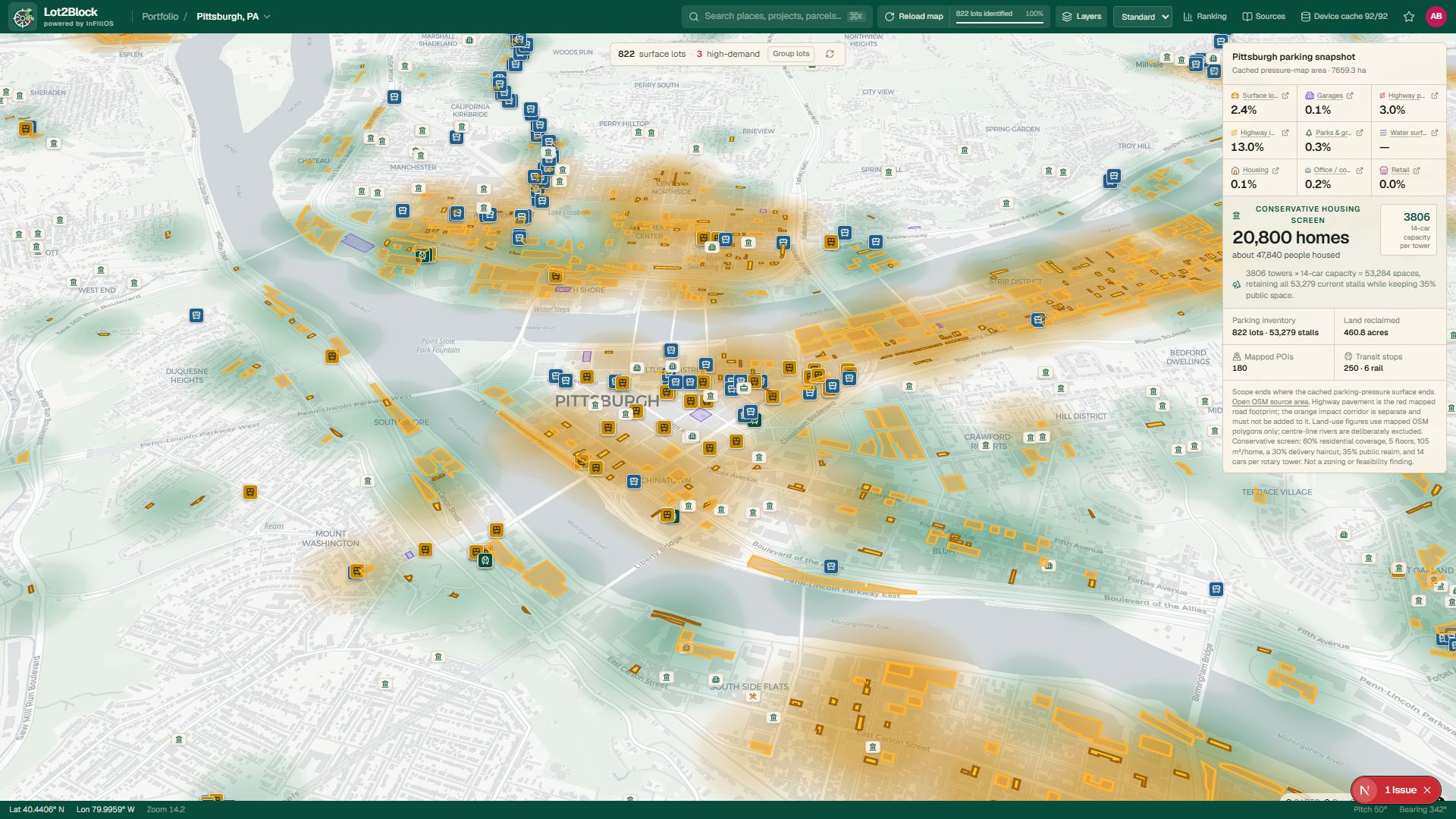
Task: Click the '460.8 acres' land reclaimed value
Action: [1366, 332]
